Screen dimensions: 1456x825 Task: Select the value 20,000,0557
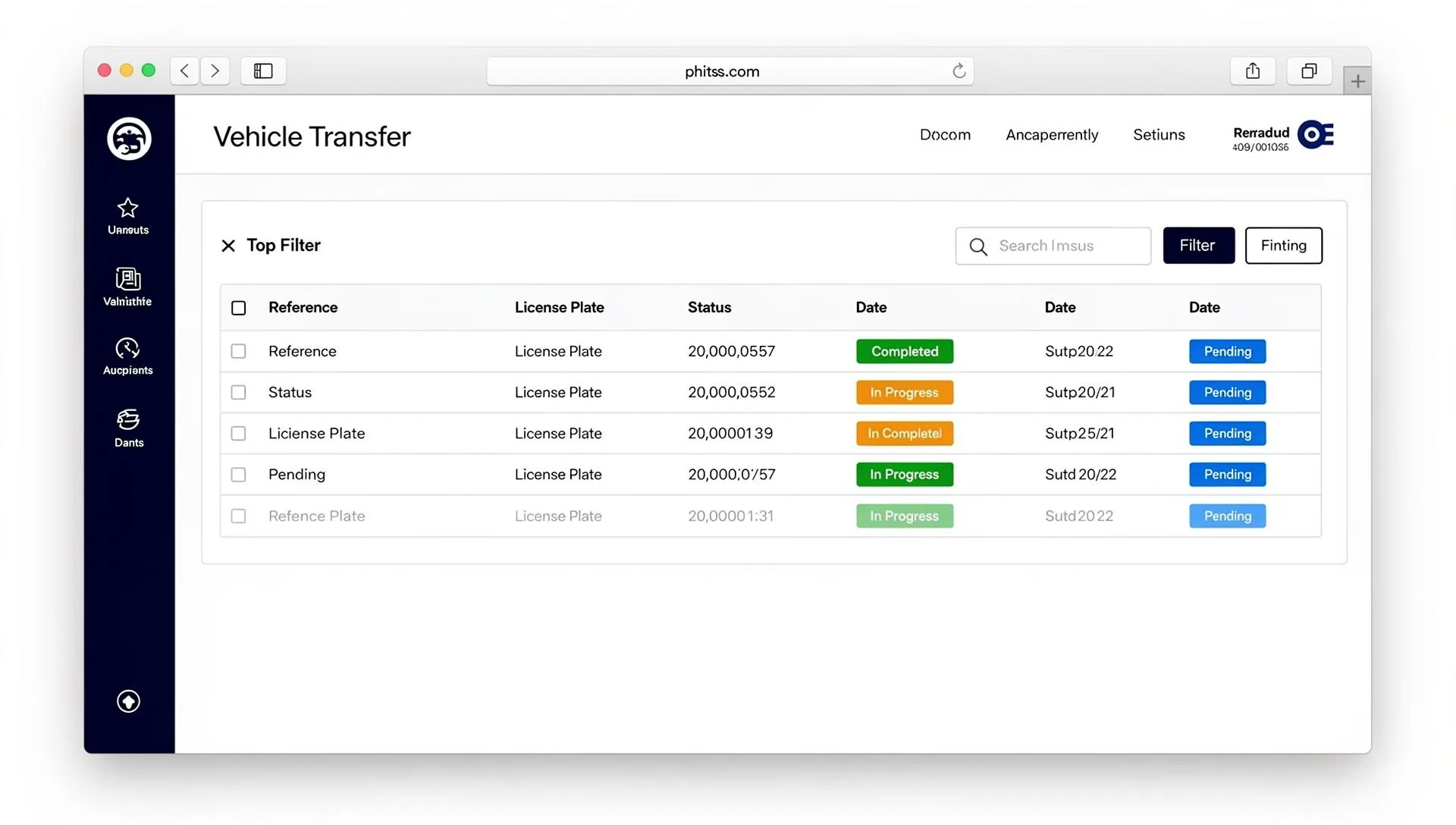(731, 351)
